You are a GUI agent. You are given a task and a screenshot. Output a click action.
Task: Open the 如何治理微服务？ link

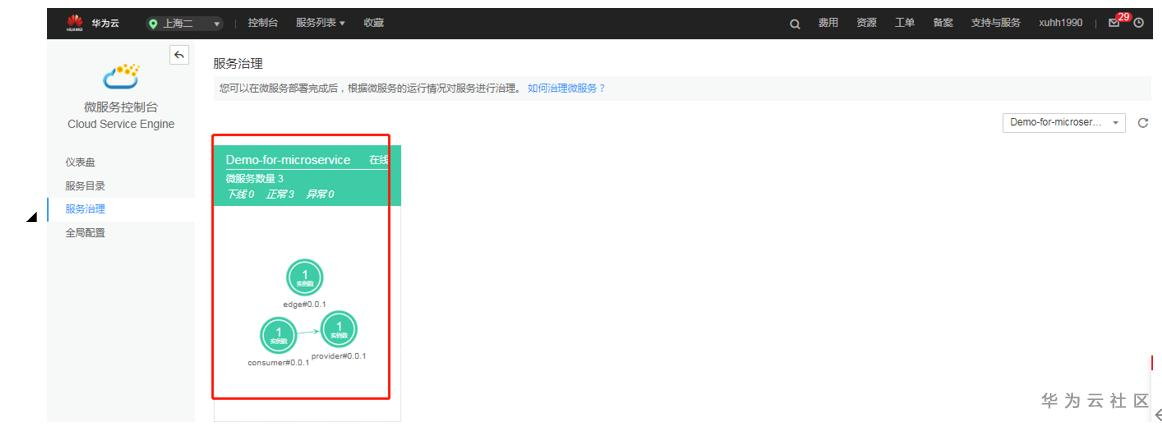(x=566, y=88)
